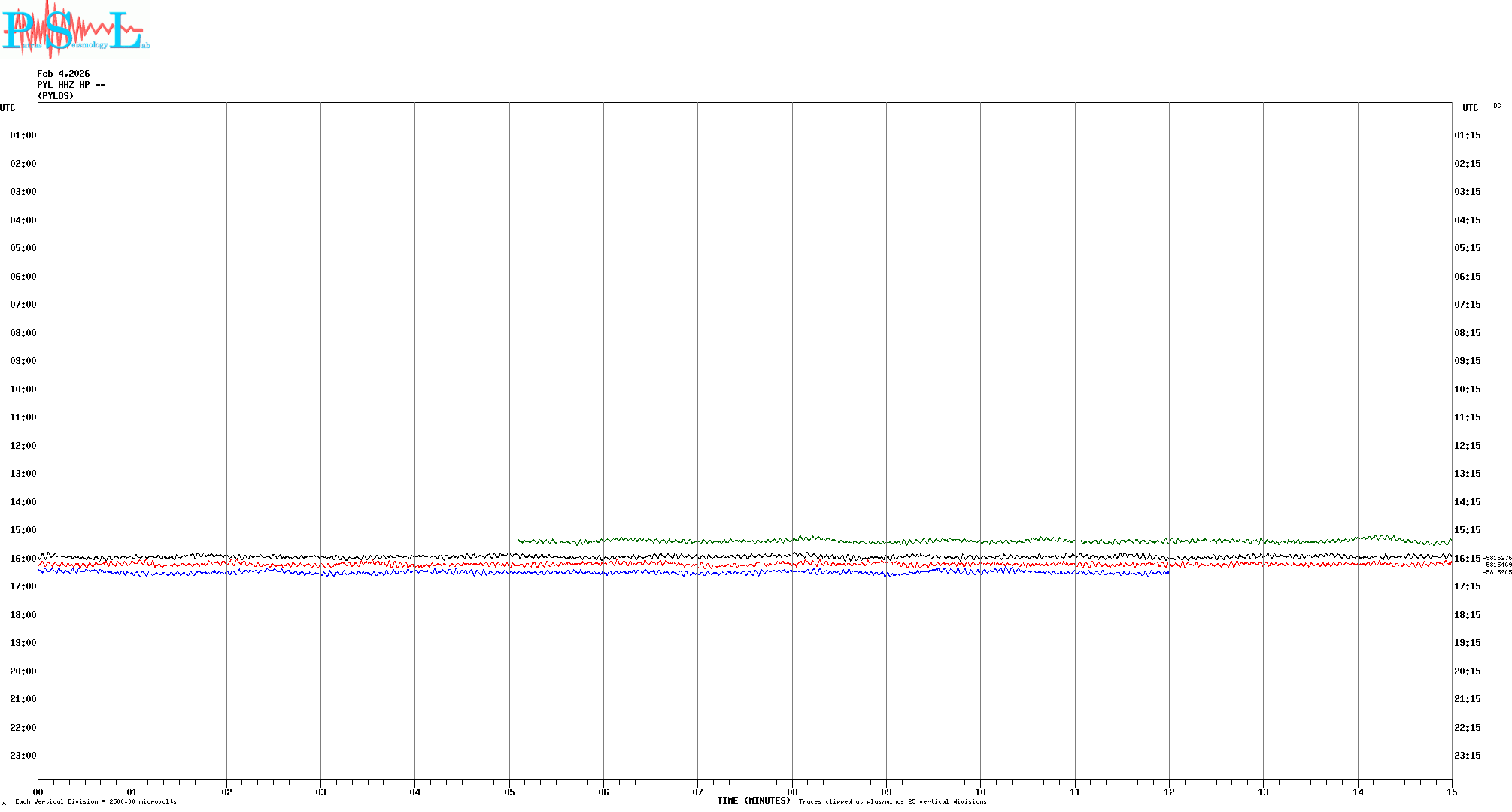This screenshot has height=812, width=1512.
Task: Click the PSL Seismology Lab logo
Action: (75, 29)
